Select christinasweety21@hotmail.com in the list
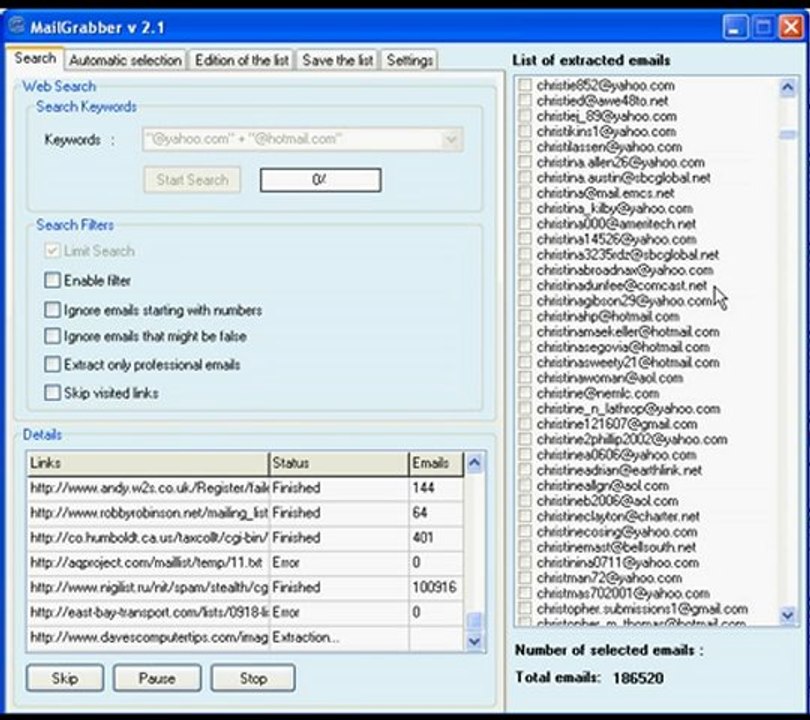 tap(628, 362)
